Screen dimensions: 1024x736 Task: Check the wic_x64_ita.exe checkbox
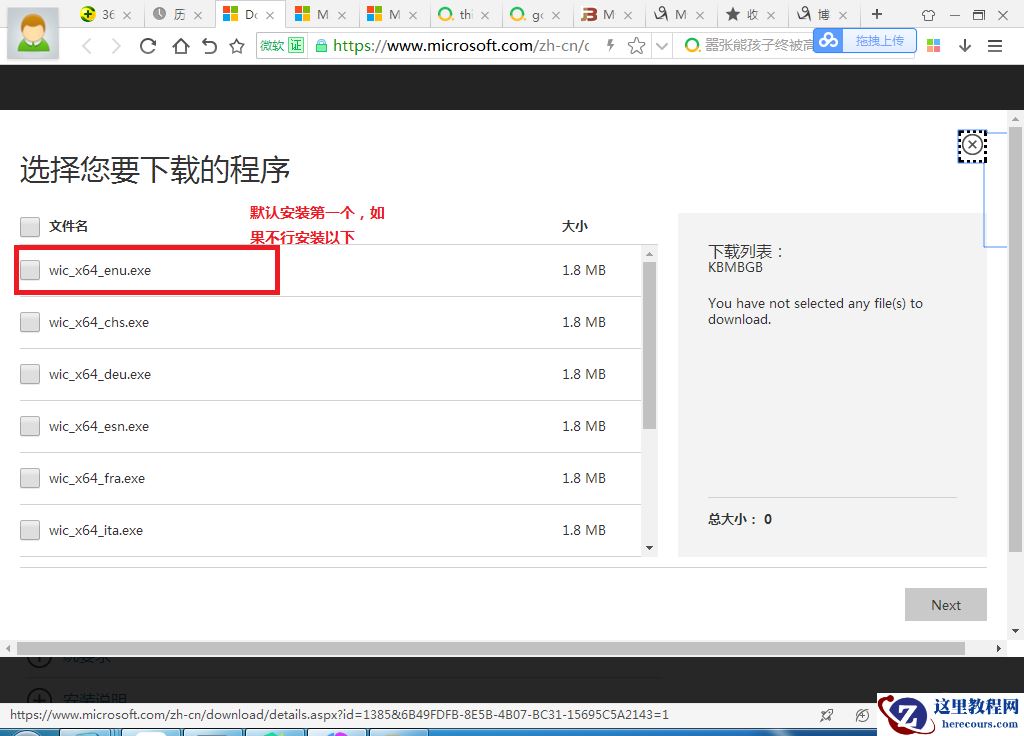click(x=30, y=530)
